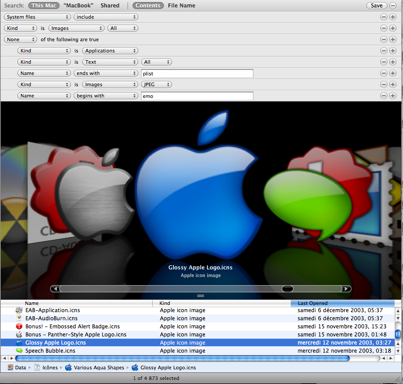Add a rule after Kind is Applications
Viewport: 403px width, 384px height.
(x=393, y=51)
